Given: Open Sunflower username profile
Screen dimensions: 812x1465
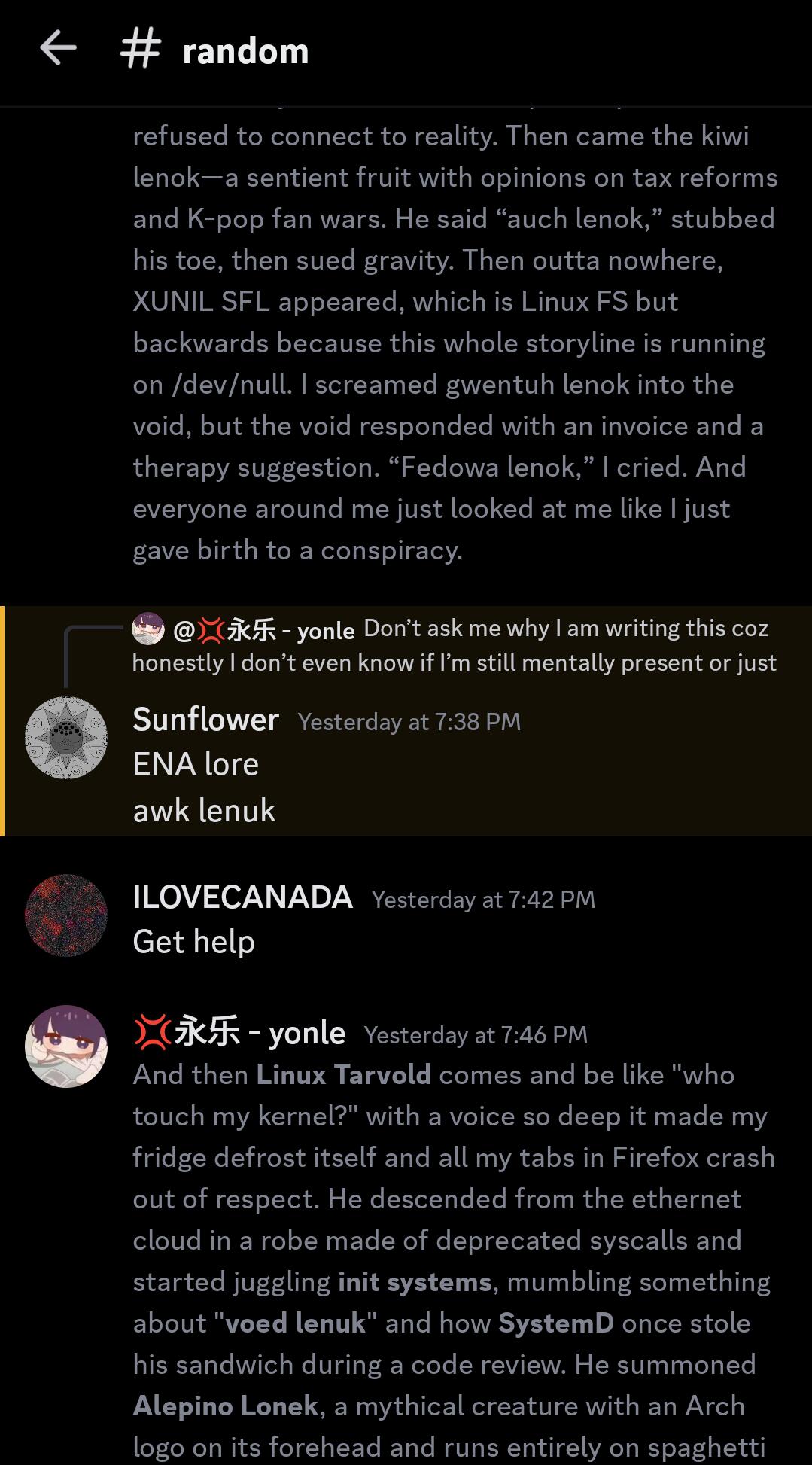Looking at the screenshot, I should [x=206, y=720].
